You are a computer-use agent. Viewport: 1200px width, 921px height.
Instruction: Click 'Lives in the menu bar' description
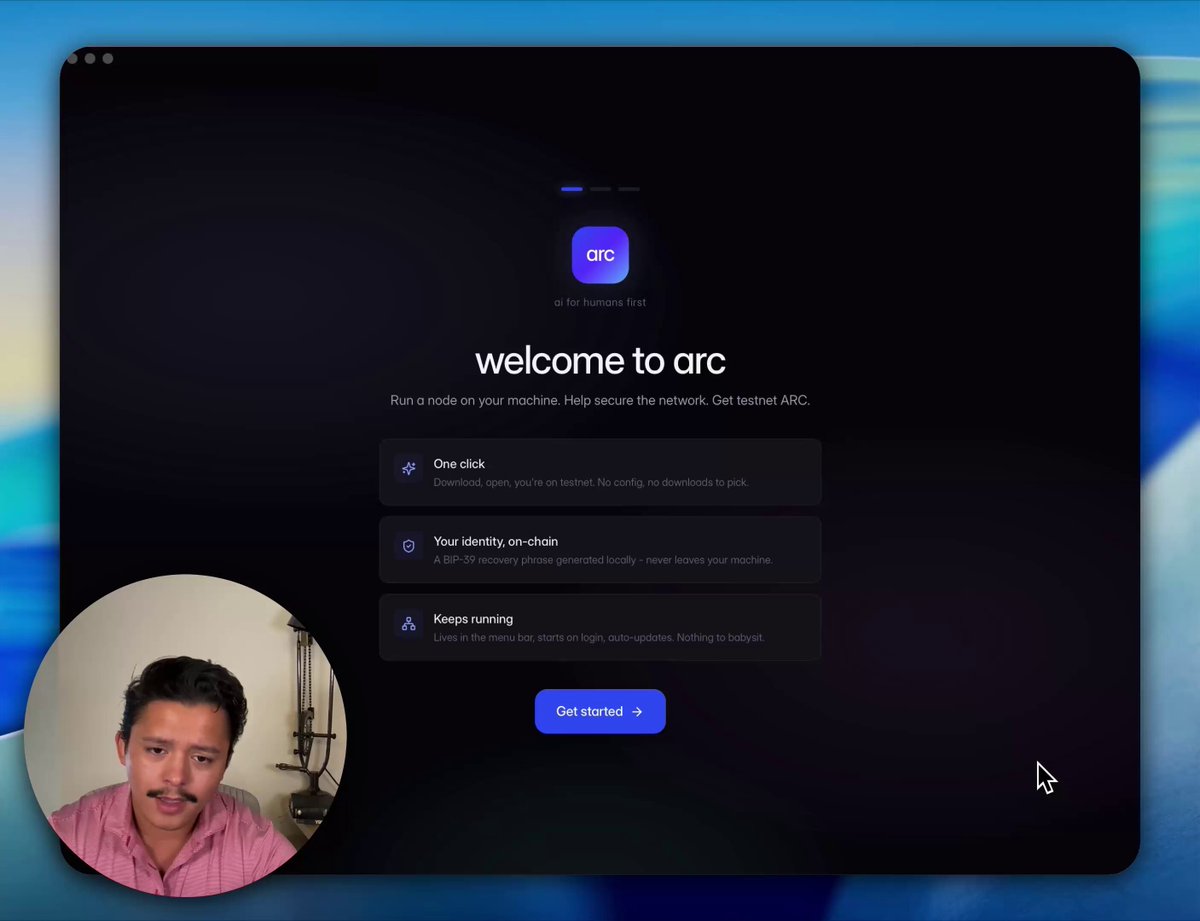tap(599, 637)
